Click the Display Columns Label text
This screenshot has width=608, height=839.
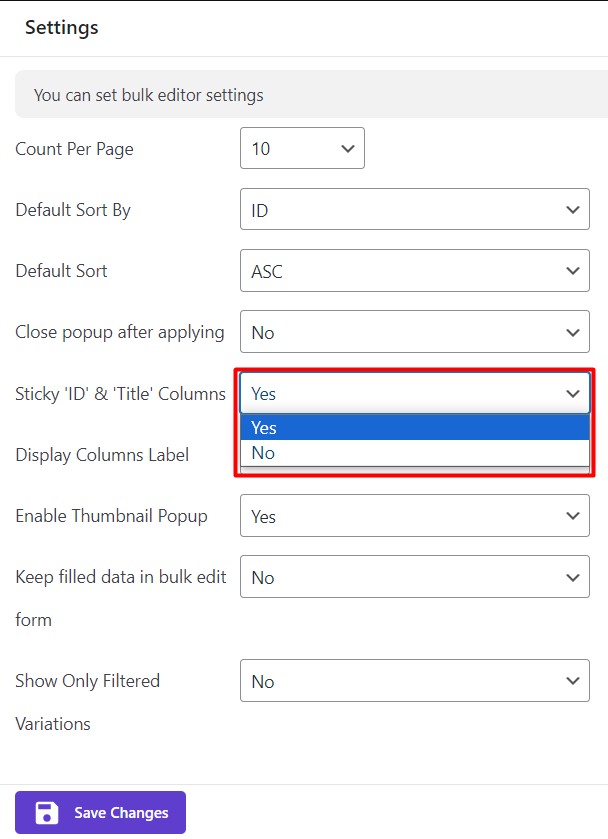(102, 455)
